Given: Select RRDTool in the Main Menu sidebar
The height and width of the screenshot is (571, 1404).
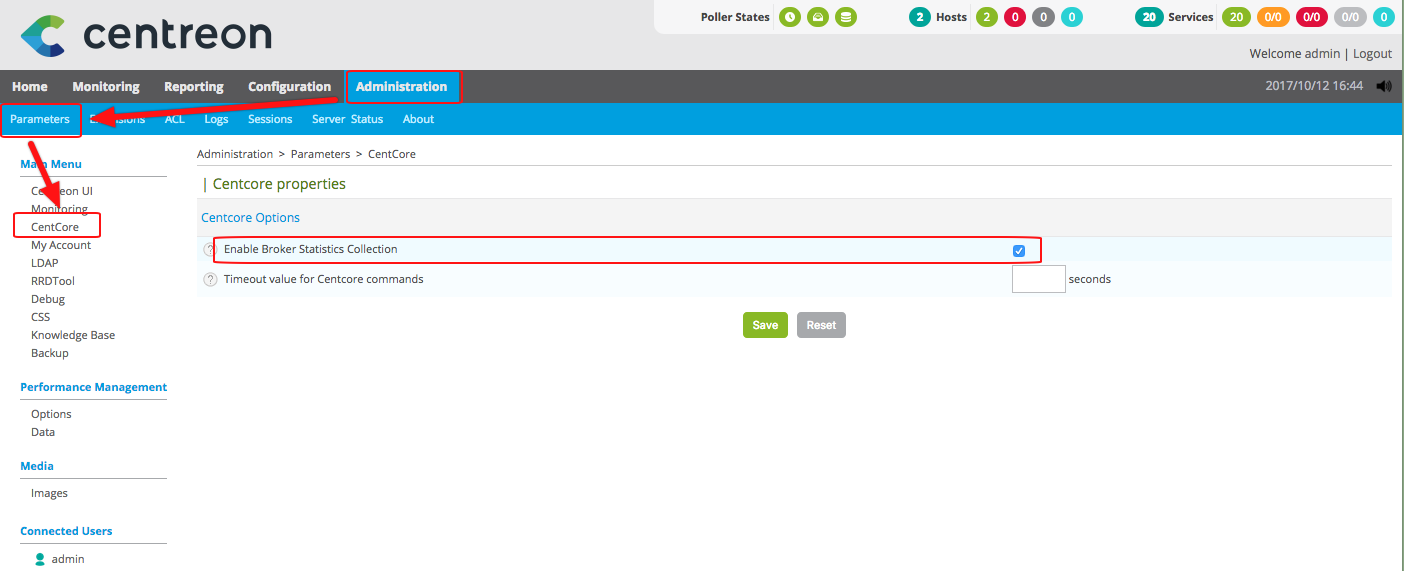Looking at the screenshot, I should click(x=53, y=281).
